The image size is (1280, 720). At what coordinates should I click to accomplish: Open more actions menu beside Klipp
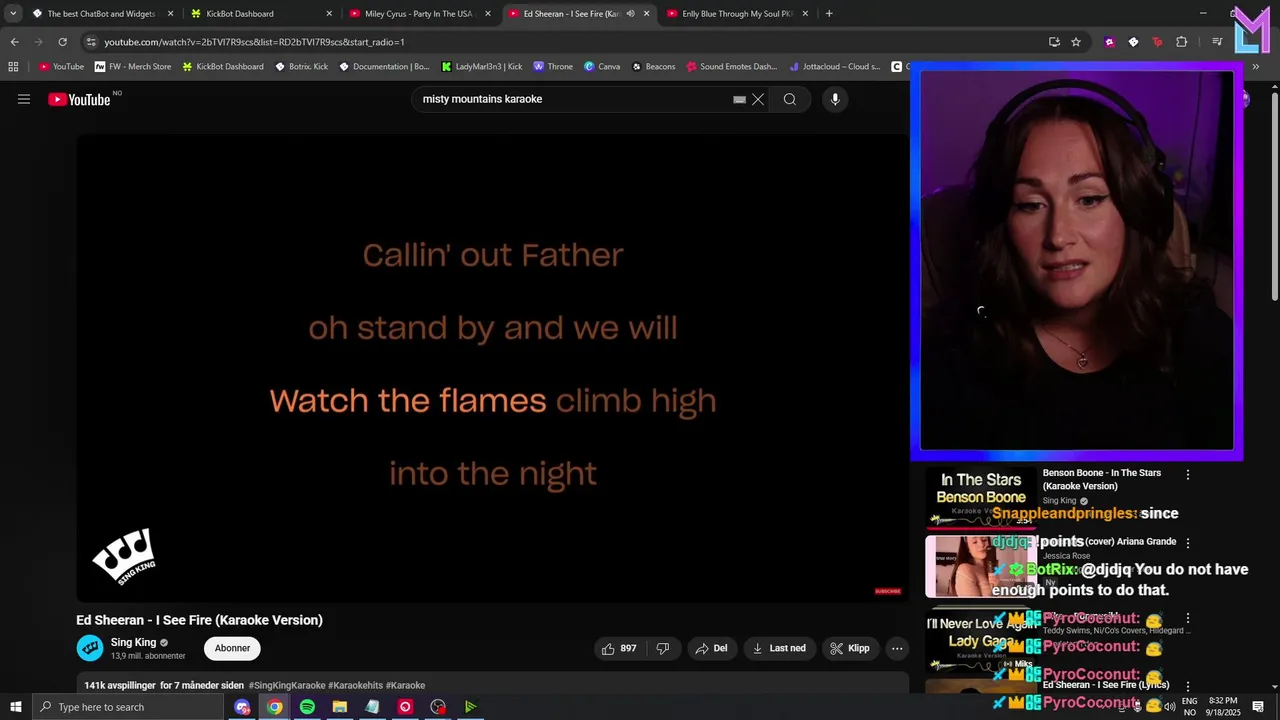tap(897, 648)
